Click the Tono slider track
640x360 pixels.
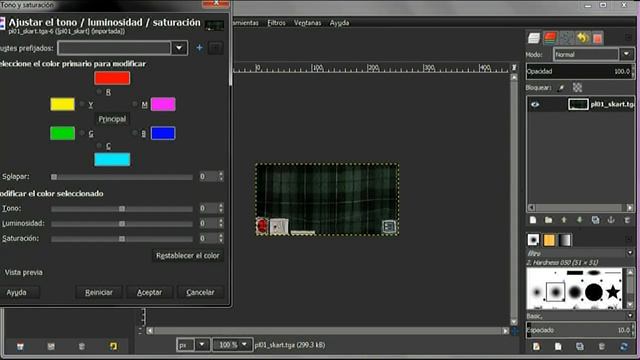pos(122,209)
